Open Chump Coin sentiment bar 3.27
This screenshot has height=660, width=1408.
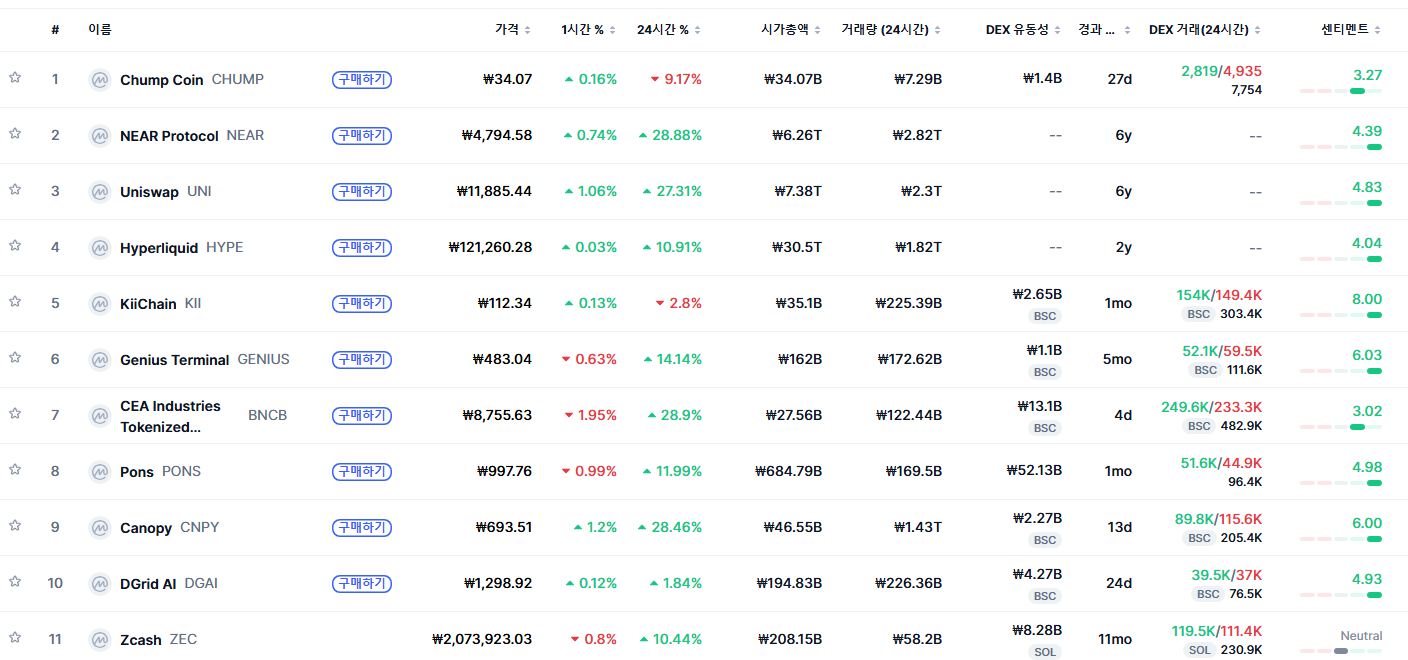tap(1341, 91)
